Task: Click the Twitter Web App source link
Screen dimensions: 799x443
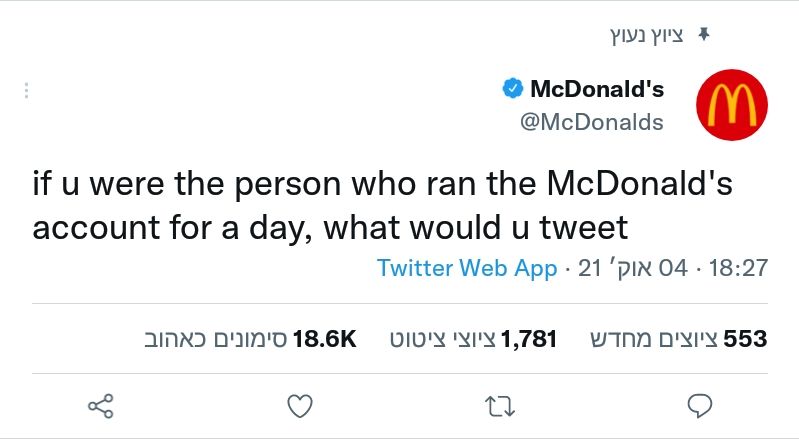Action: (467, 268)
